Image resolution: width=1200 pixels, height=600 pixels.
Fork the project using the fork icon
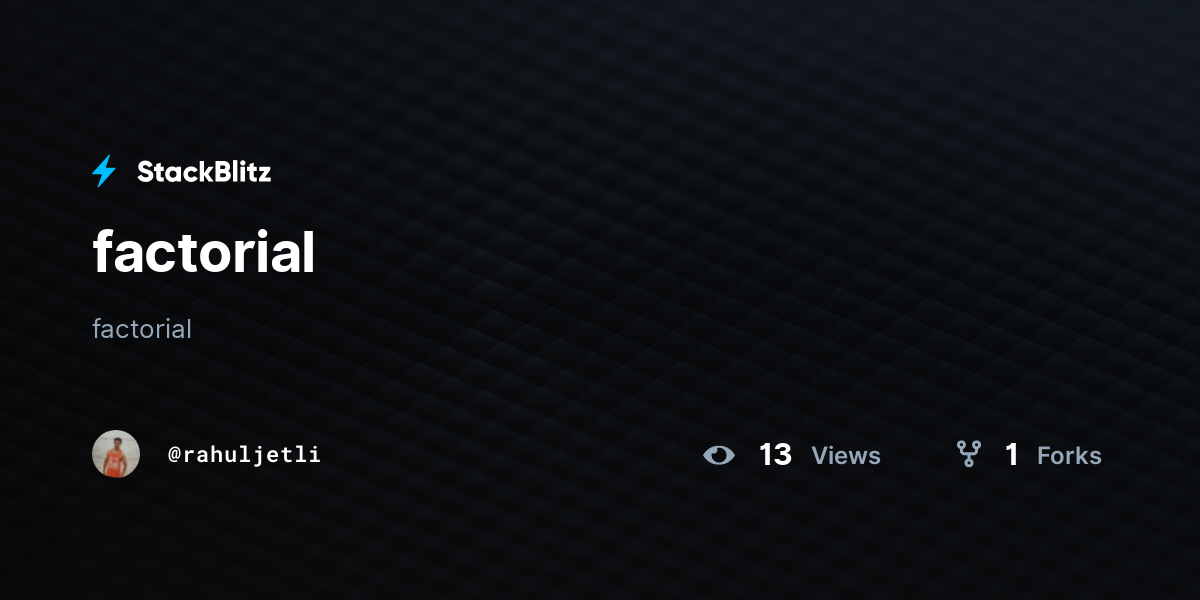(968, 455)
